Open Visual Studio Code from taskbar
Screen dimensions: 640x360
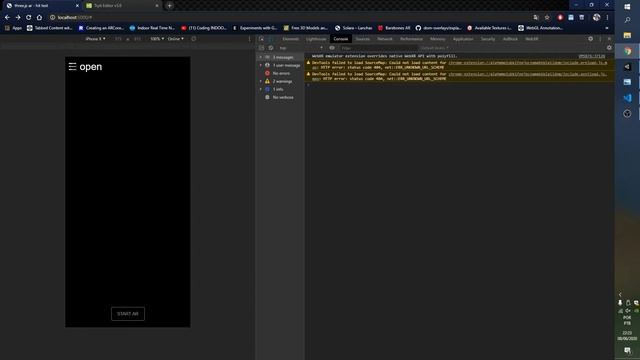pos(627,98)
